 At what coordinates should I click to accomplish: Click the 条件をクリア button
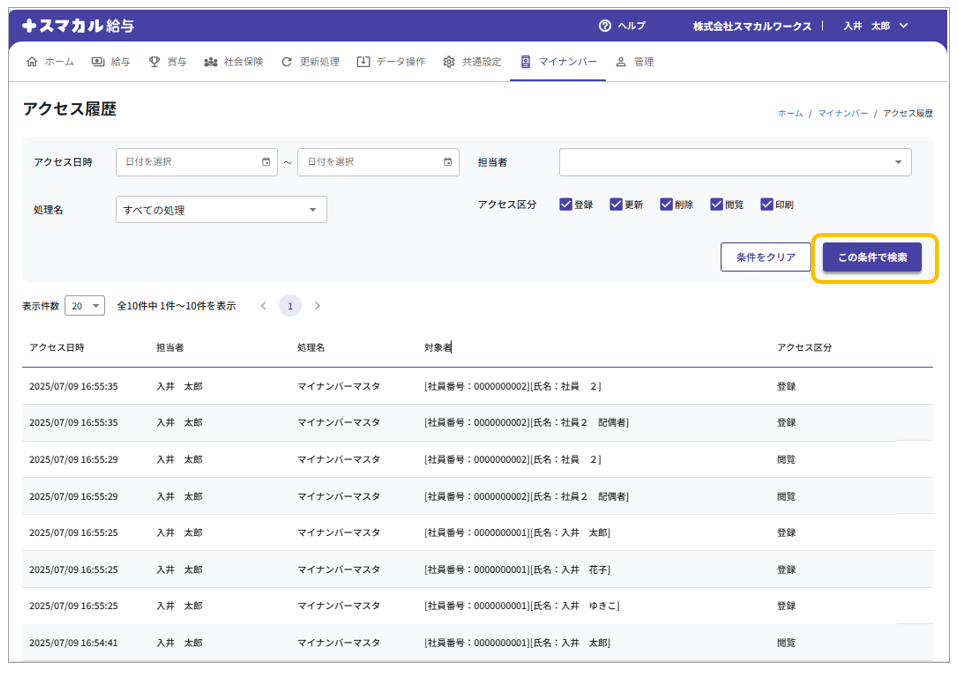tap(765, 257)
